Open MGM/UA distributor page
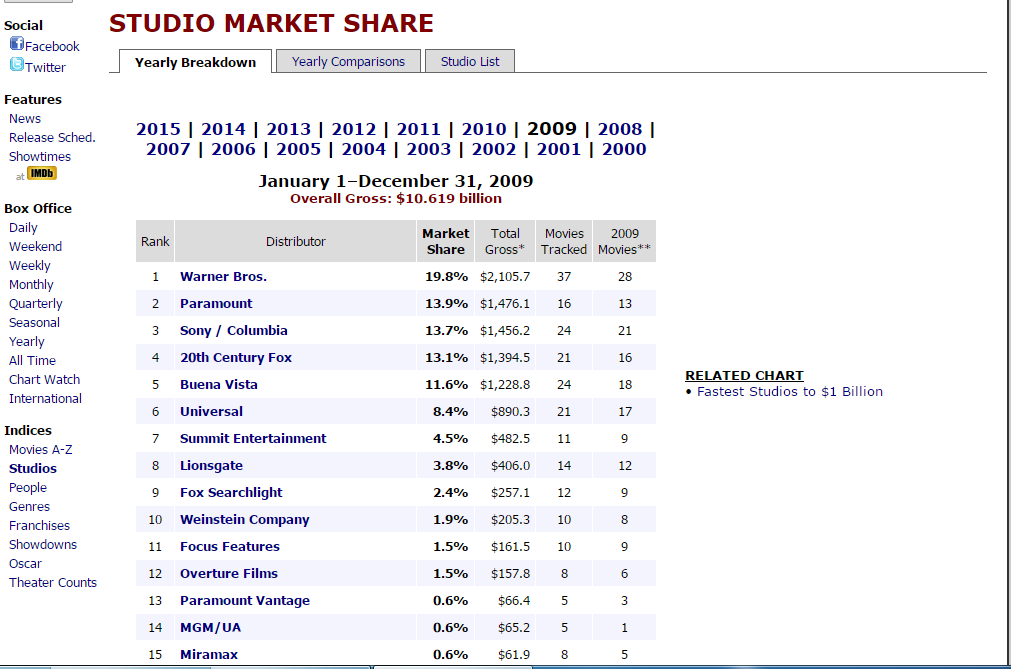 210,628
